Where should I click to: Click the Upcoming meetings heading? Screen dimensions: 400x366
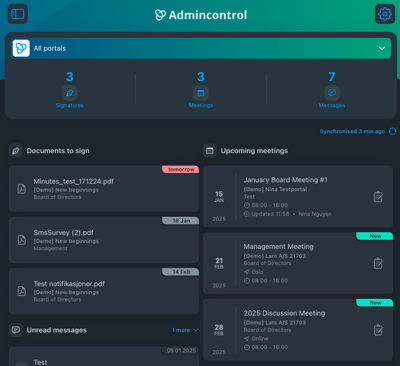click(x=254, y=151)
